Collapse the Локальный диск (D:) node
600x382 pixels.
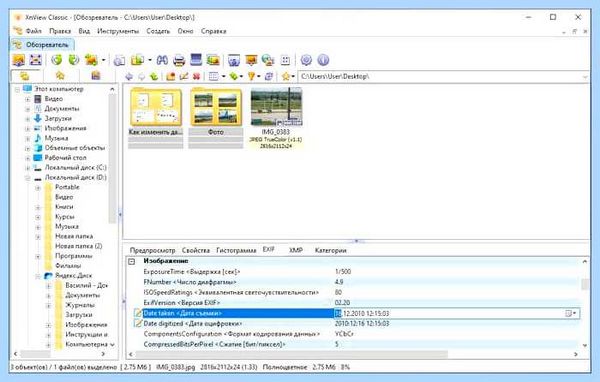(x=28, y=178)
